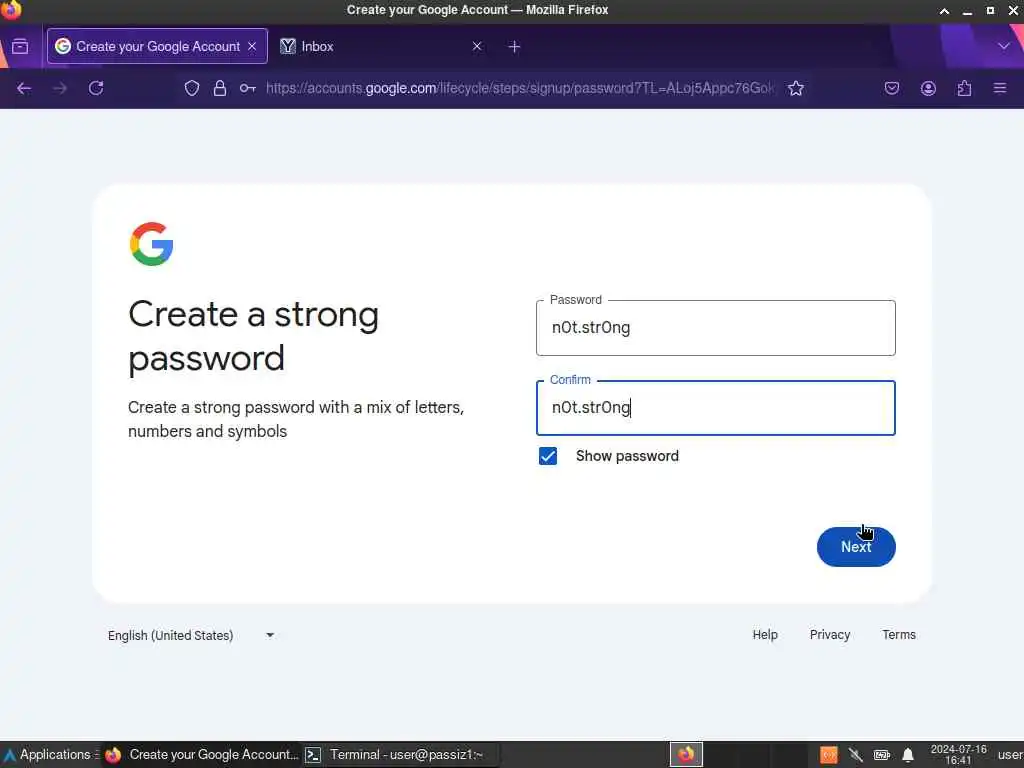Open a new tab with plus

tap(515, 46)
